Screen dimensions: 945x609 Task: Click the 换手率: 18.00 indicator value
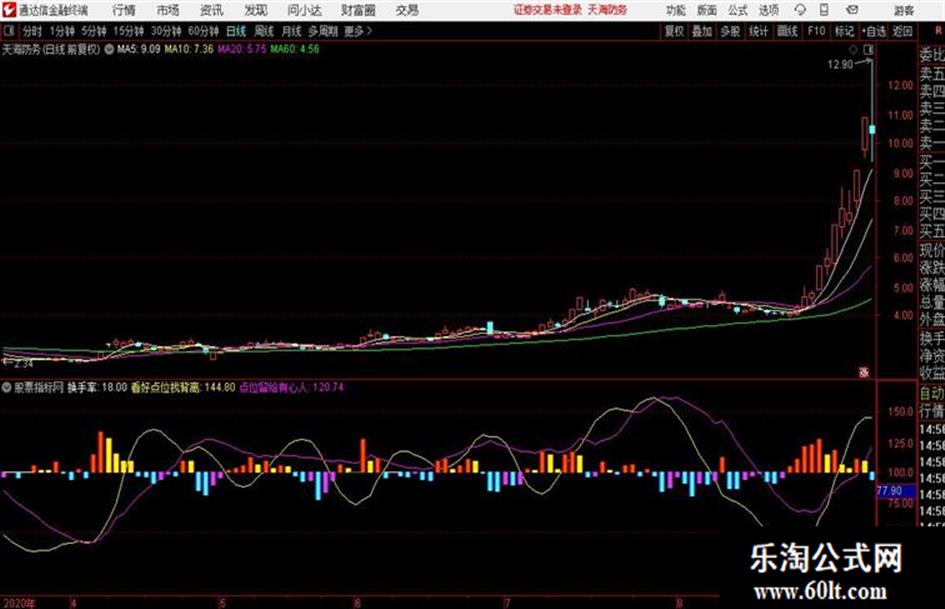click(97, 387)
